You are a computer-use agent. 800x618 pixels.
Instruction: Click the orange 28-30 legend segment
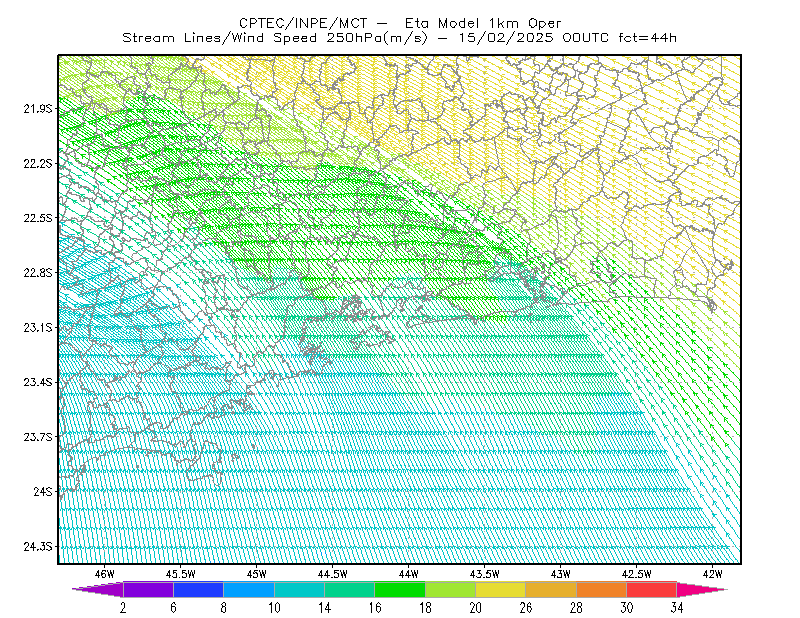(x=602, y=589)
